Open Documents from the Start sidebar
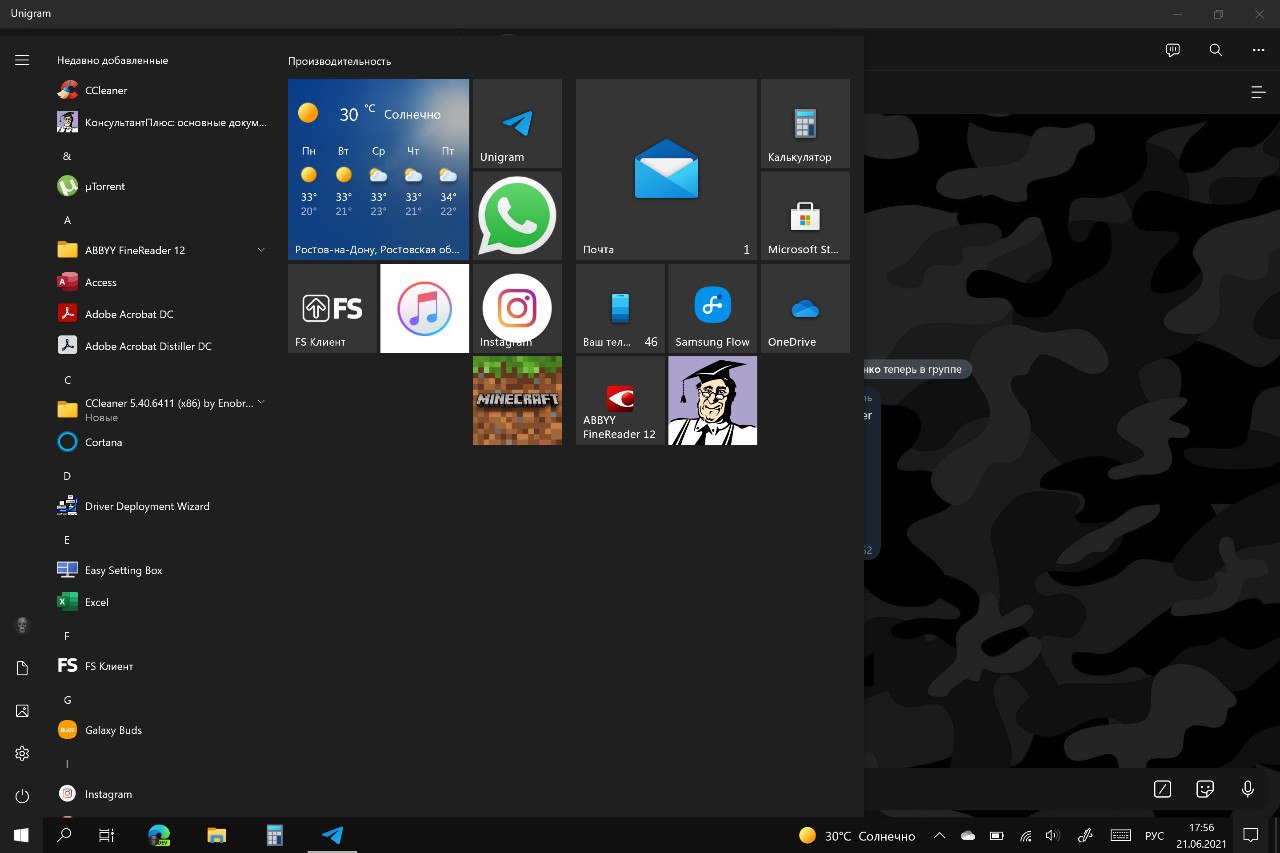1280x853 pixels. [22, 668]
